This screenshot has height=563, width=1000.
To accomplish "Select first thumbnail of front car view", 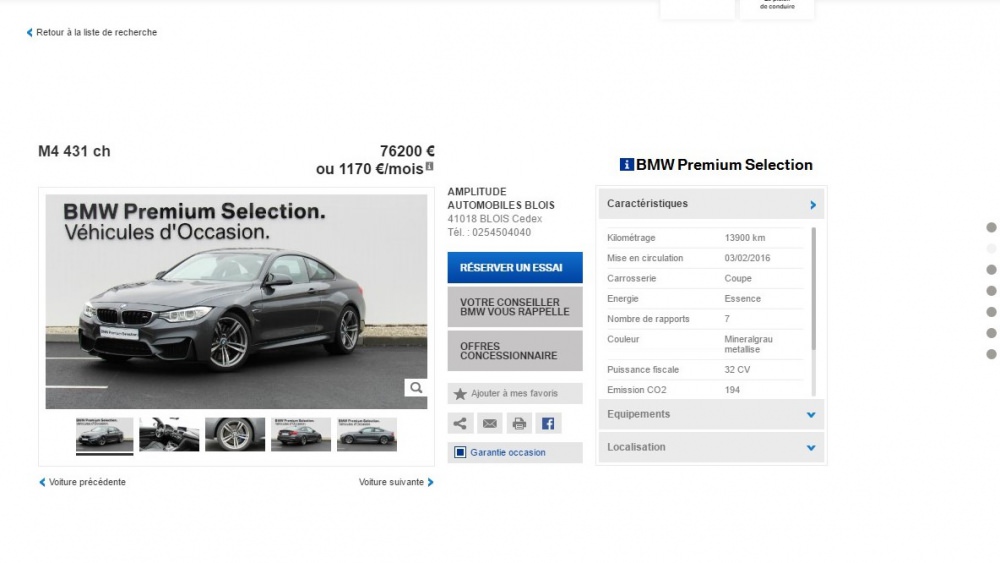I will [x=105, y=435].
